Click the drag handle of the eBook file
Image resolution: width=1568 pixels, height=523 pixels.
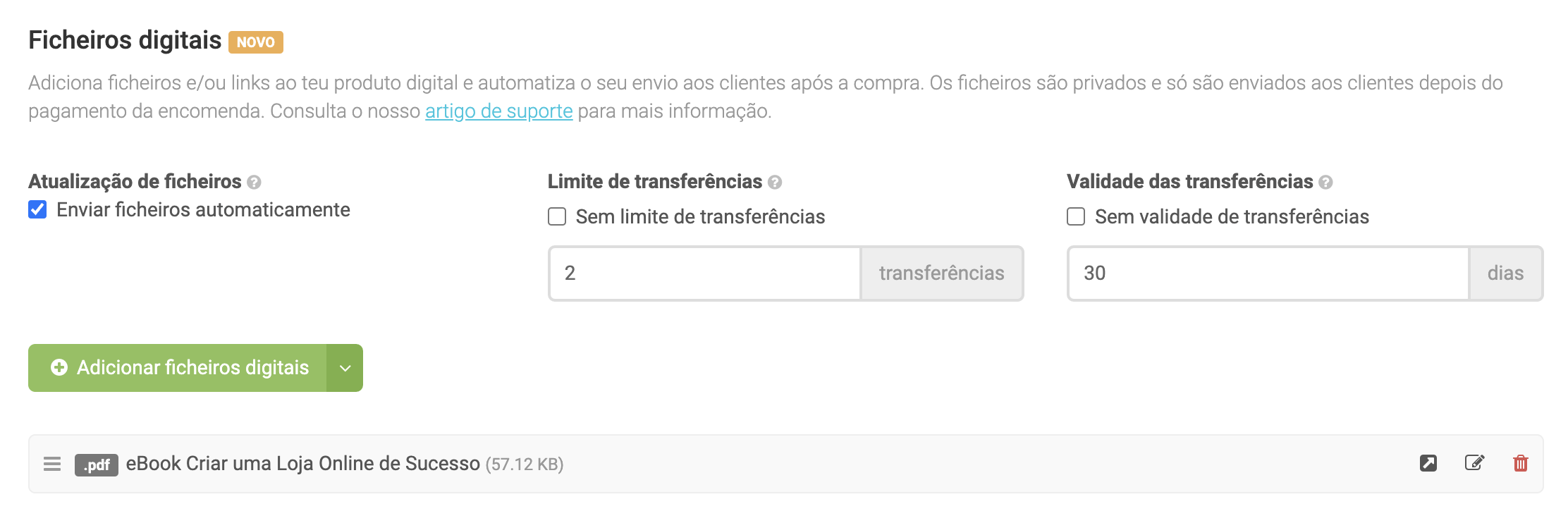pos(52,464)
